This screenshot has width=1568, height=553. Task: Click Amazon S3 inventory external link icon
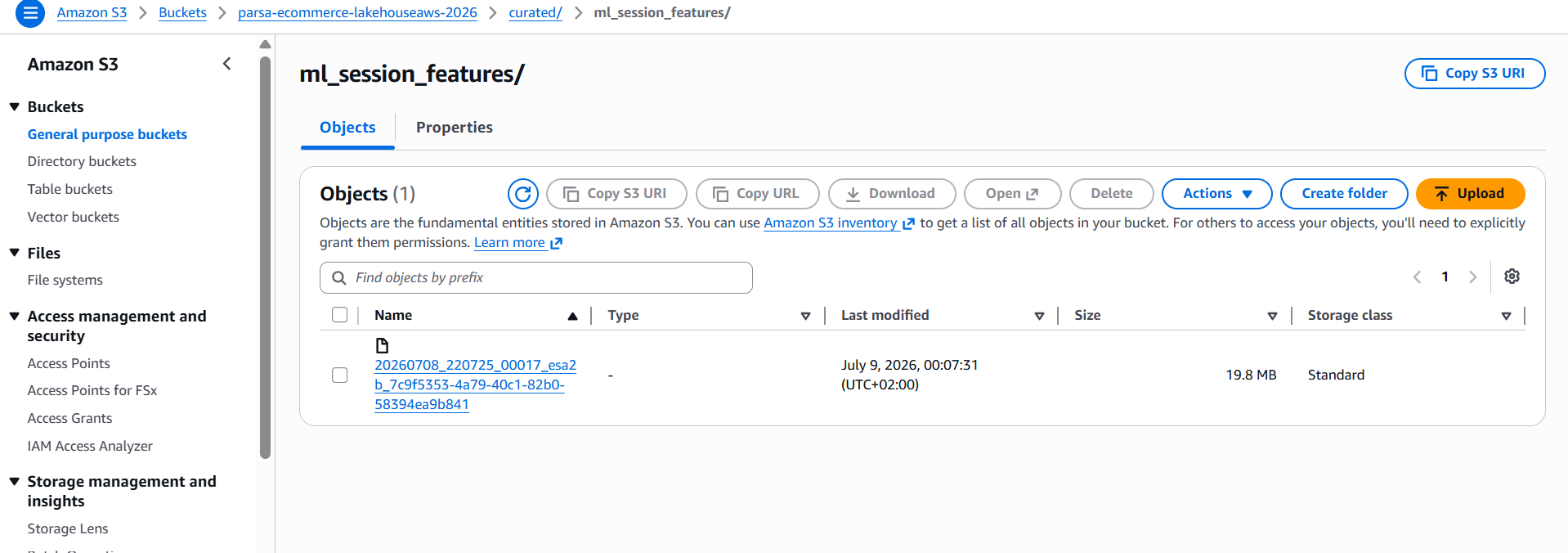point(908,223)
